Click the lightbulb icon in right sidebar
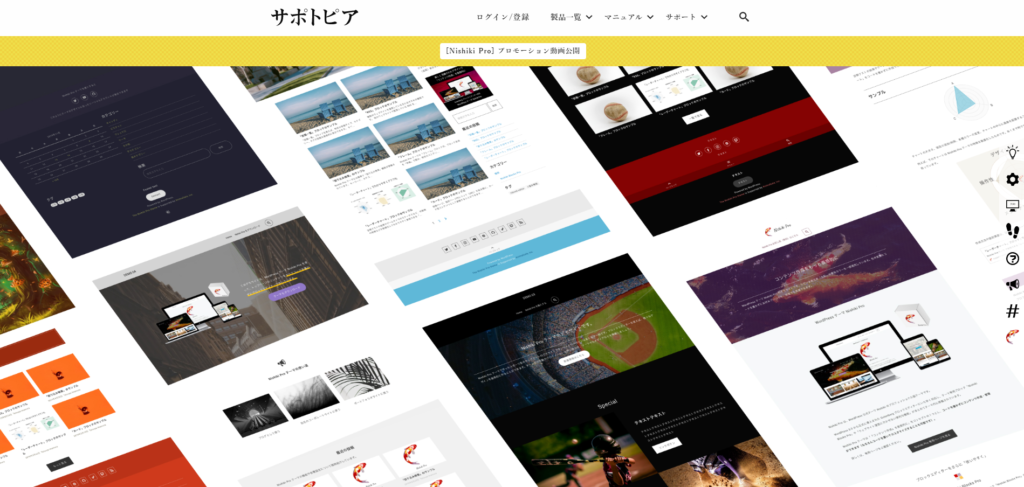 1012,153
